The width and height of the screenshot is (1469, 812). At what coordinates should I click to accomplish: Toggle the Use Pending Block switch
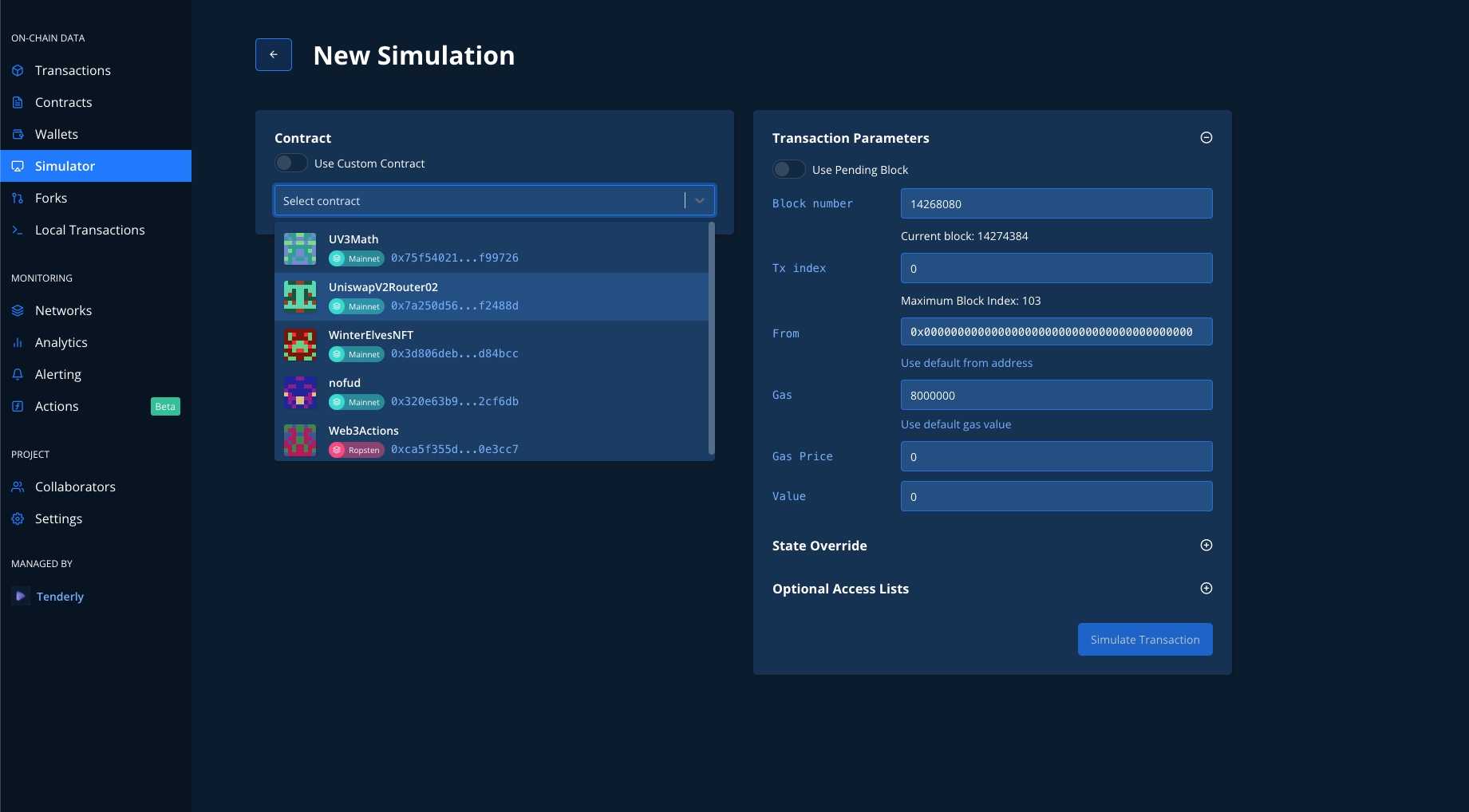pos(789,169)
